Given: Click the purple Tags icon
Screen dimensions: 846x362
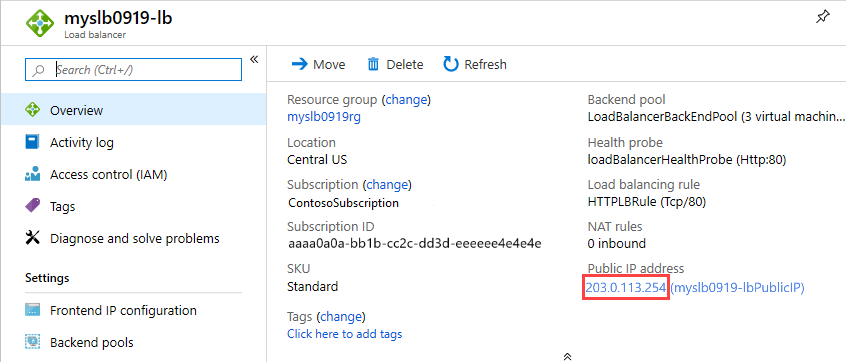Looking at the screenshot, I should pyautogui.click(x=32, y=206).
